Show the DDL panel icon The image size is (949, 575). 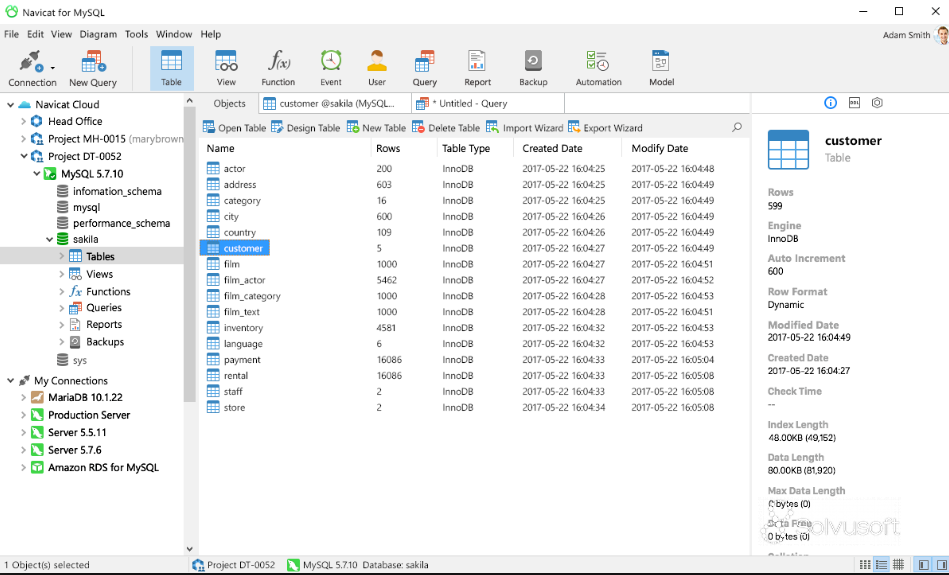[854, 103]
